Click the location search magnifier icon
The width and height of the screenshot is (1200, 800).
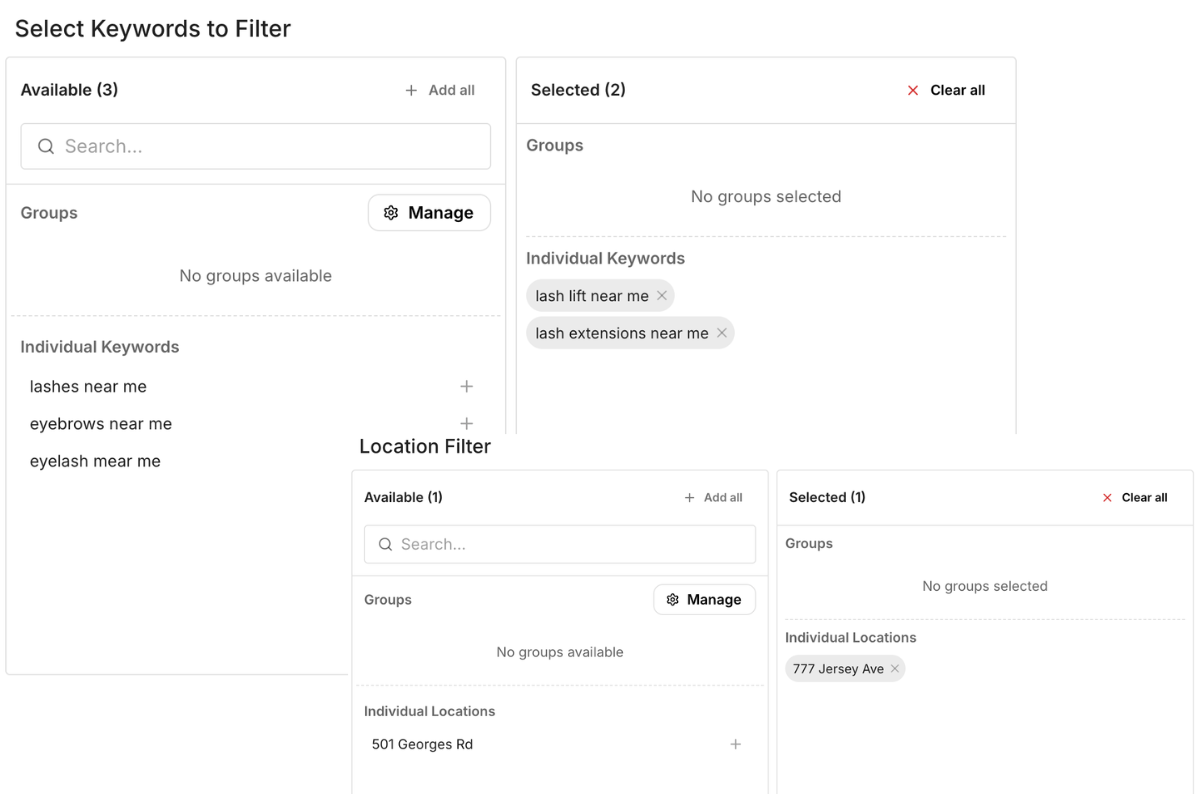tap(386, 545)
